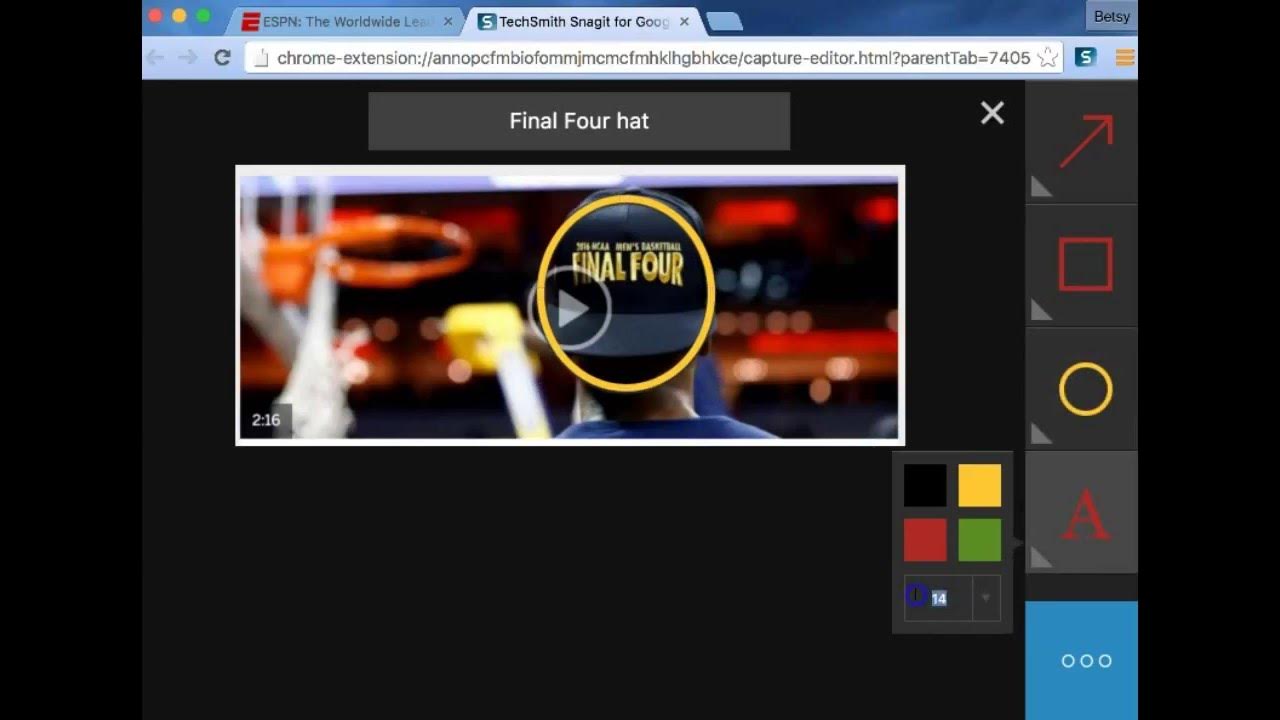
Task: Pick the red color swatch
Action: (x=925, y=540)
